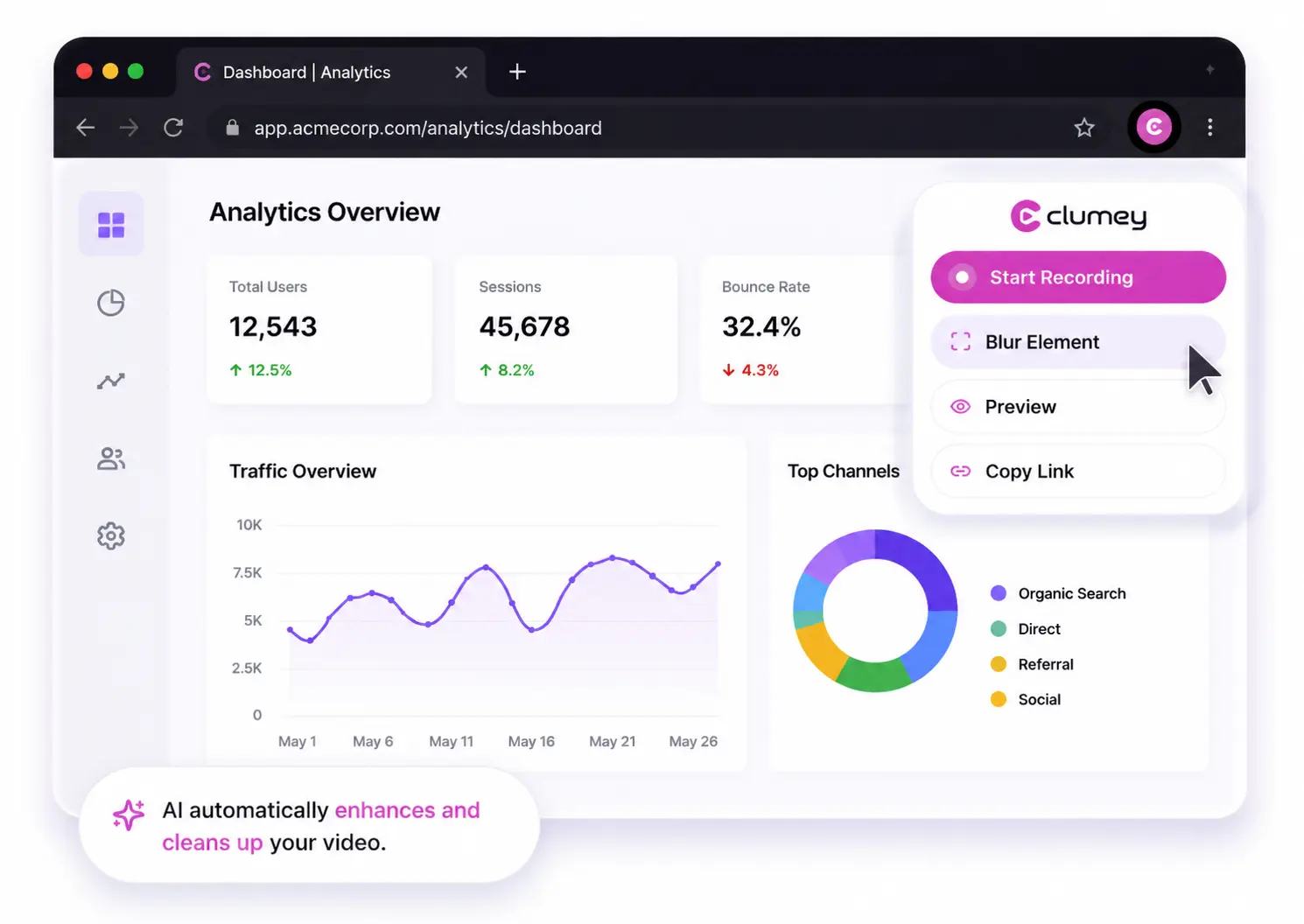Click the 12.5% growth indicator
The height and width of the screenshot is (924, 1304).
261,370
